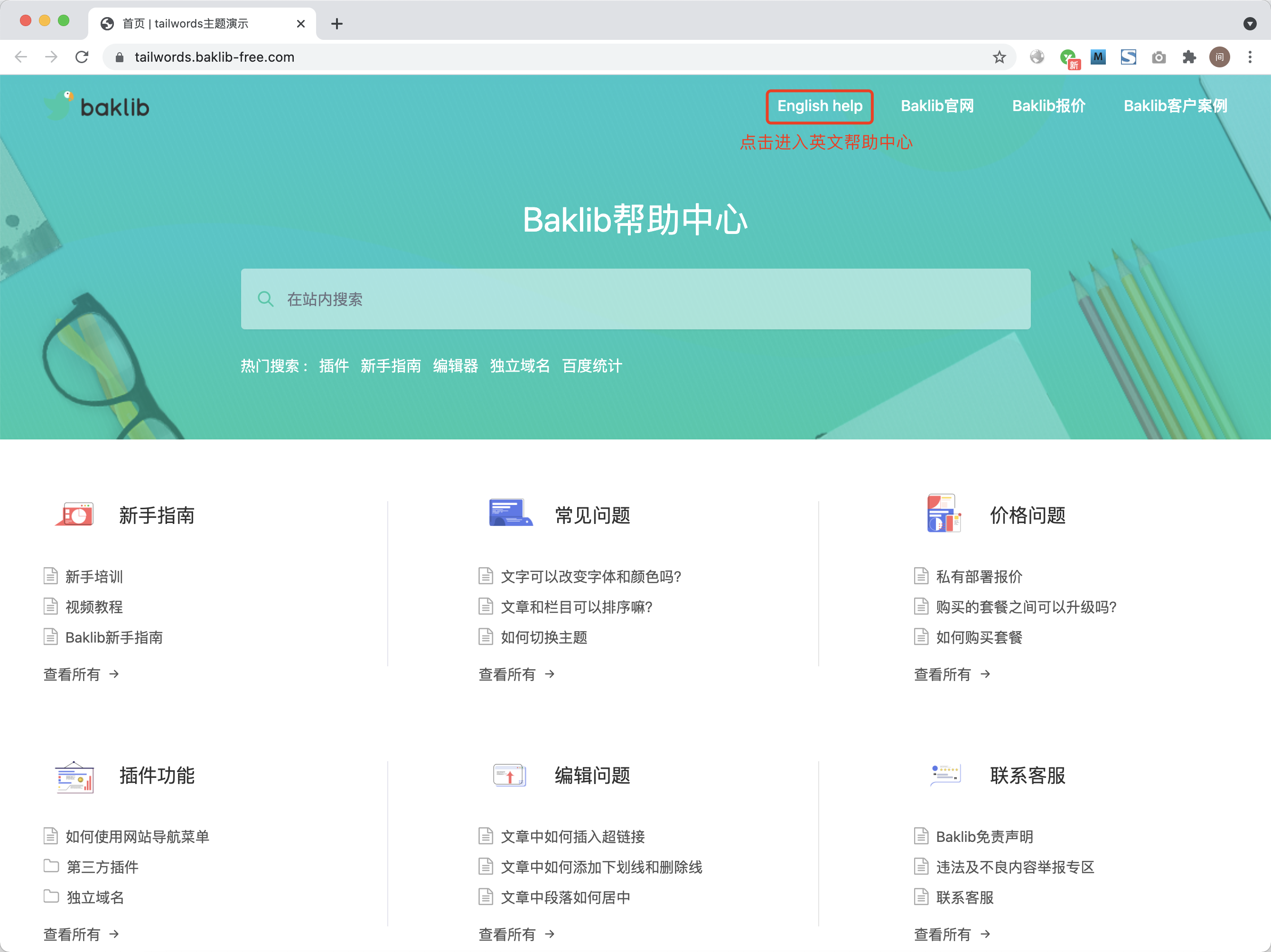Image resolution: width=1271 pixels, height=952 pixels.
Task: Click the 价格问题 category icon
Action: (944, 513)
